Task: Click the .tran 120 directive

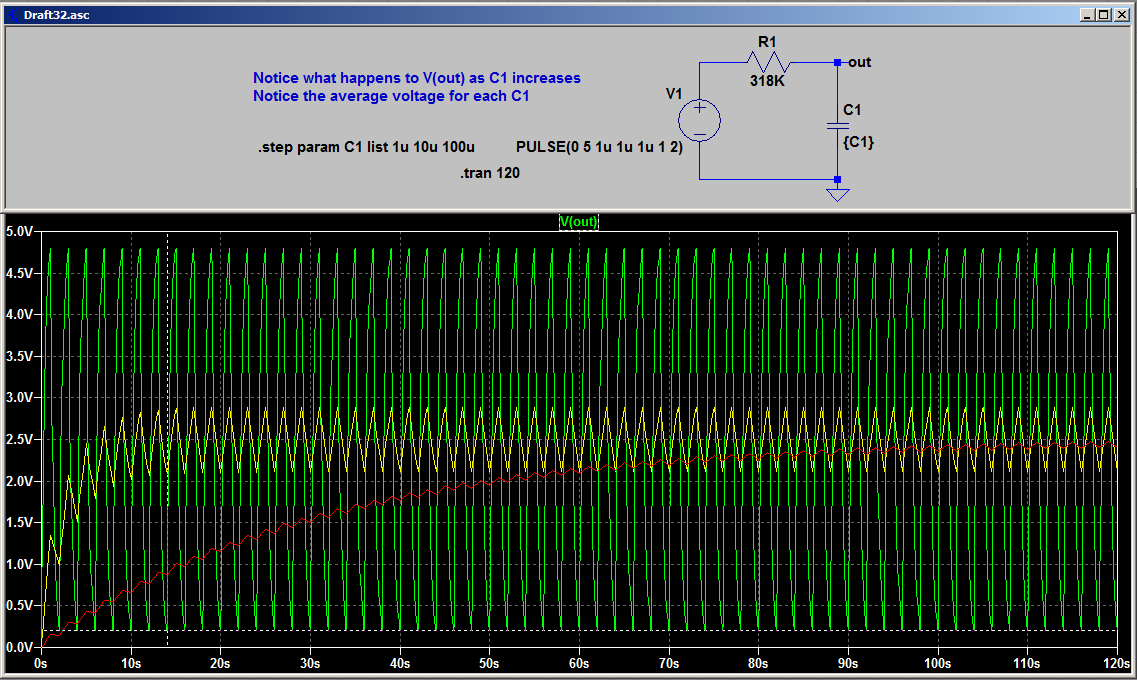Action: pos(489,173)
